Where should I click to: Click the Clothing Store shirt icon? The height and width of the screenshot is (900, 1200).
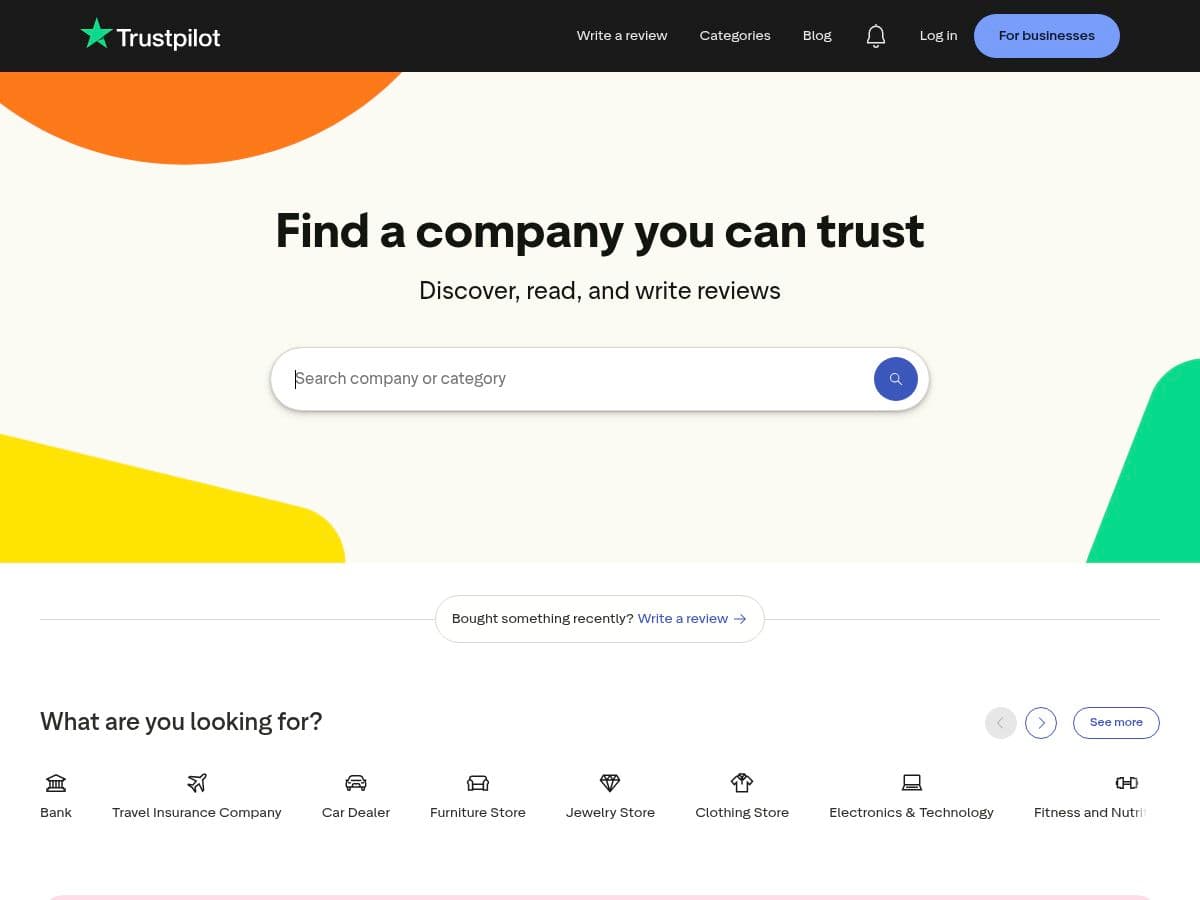point(741,783)
